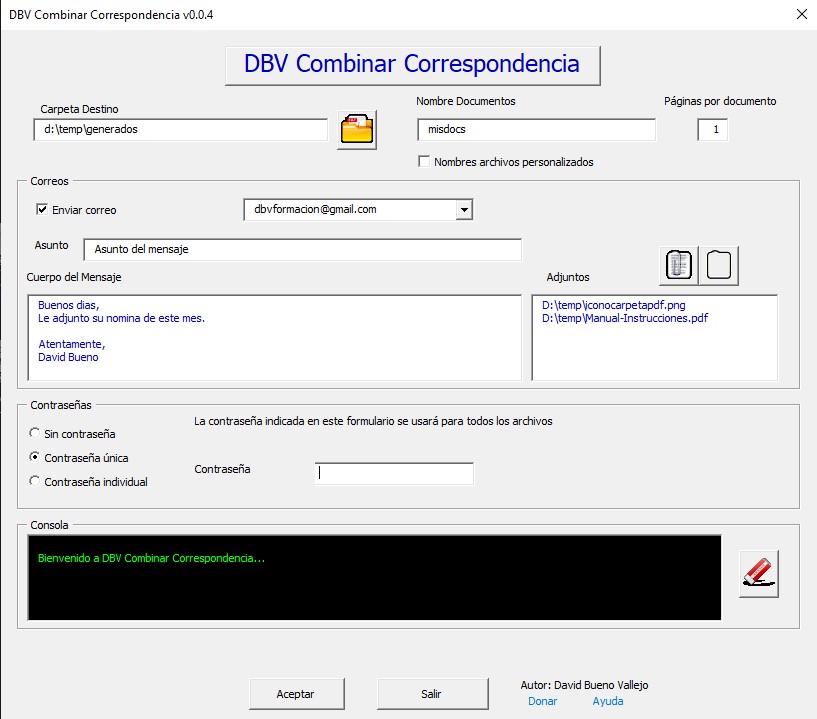Image resolution: width=817 pixels, height=719 pixels.
Task: Click into Nombre Documentos field
Action: 536,130
